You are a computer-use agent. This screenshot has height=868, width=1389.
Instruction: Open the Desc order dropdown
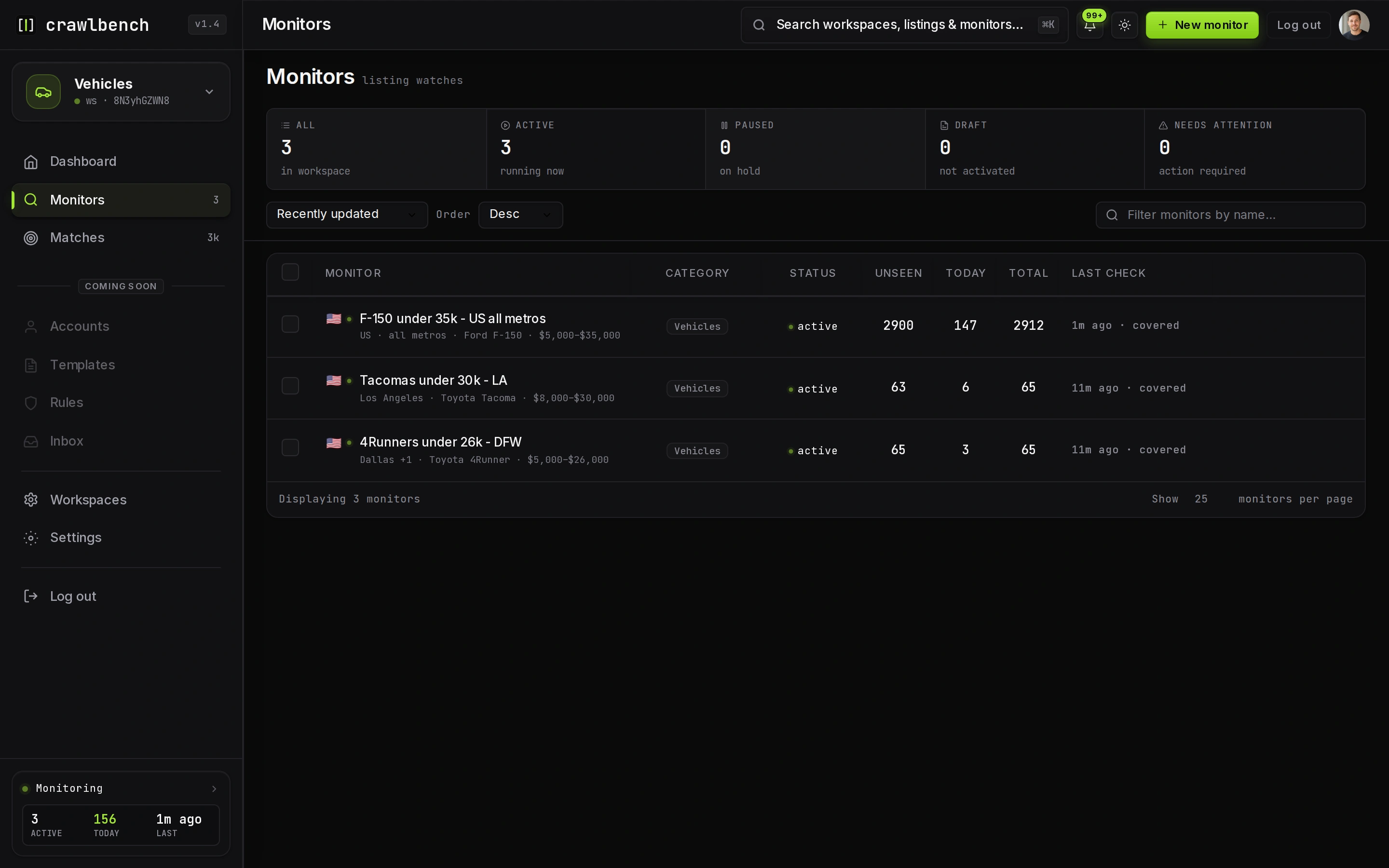click(520, 215)
